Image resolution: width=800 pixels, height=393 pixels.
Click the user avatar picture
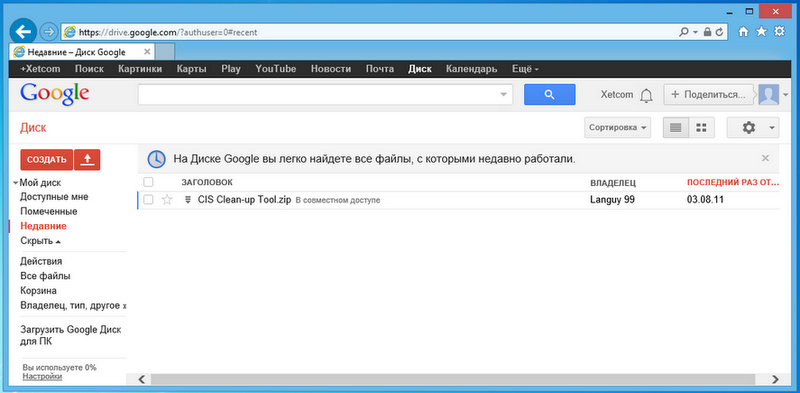[x=768, y=94]
